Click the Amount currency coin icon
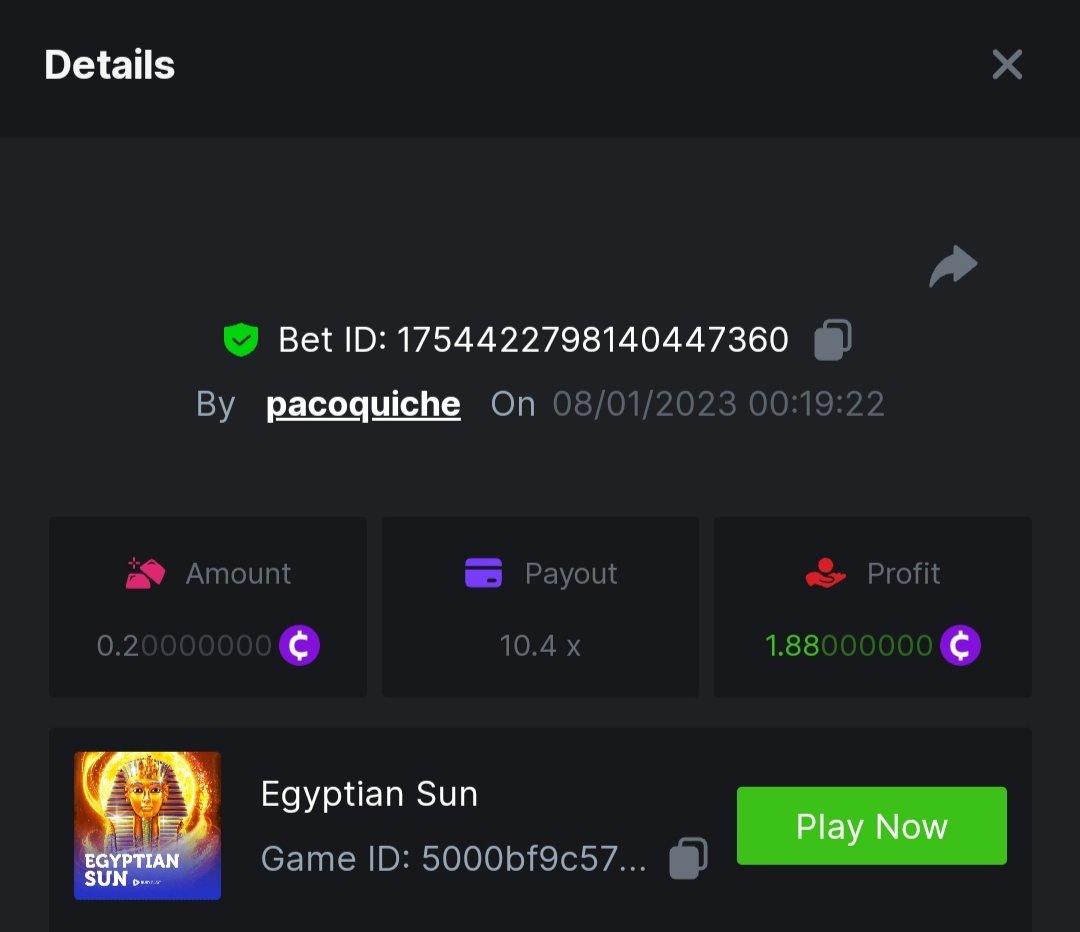 tap(299, 646)
